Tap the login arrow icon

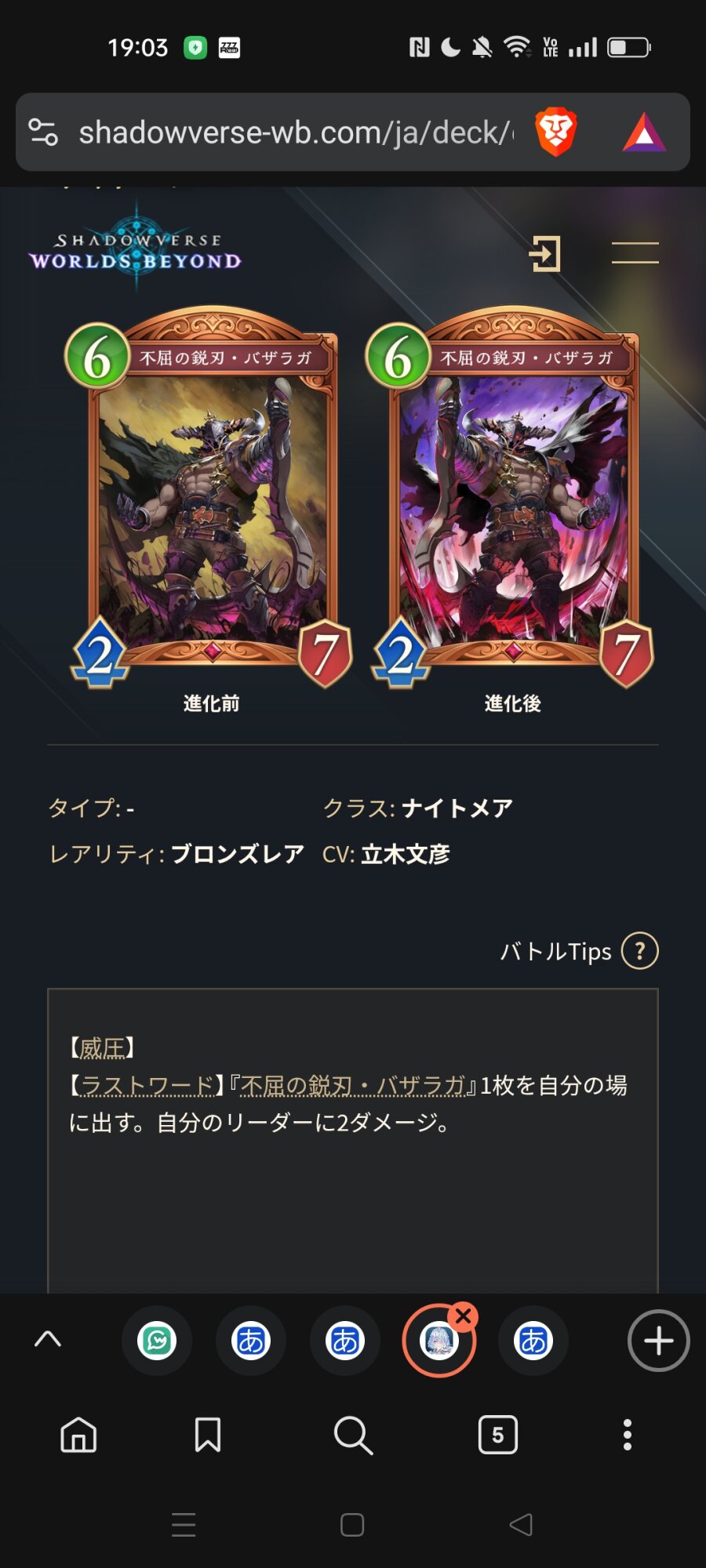(545, 253)
